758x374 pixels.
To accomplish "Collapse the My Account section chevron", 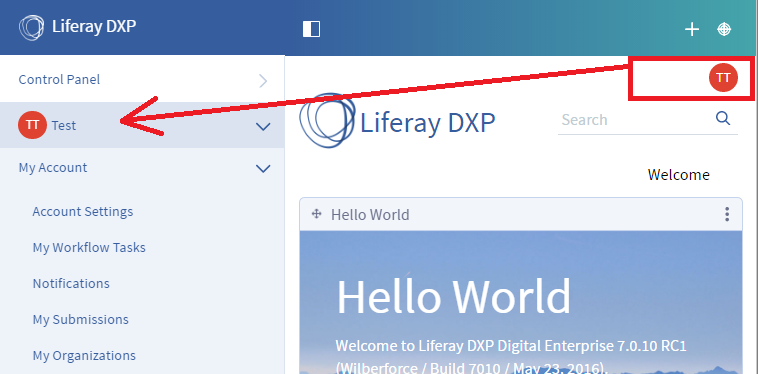I will pos(263,169).
